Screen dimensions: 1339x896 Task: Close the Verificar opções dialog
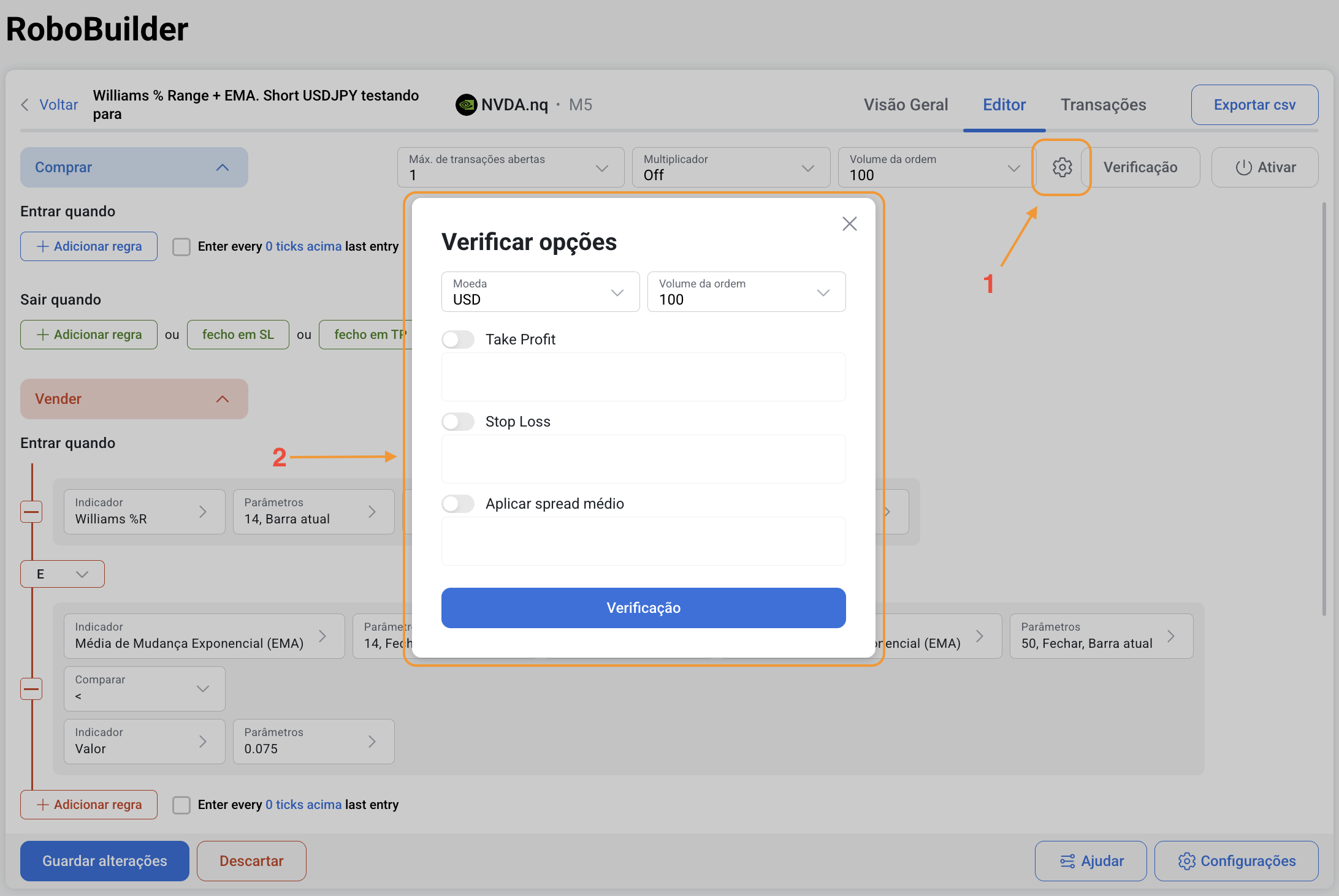tap(849, 224)
